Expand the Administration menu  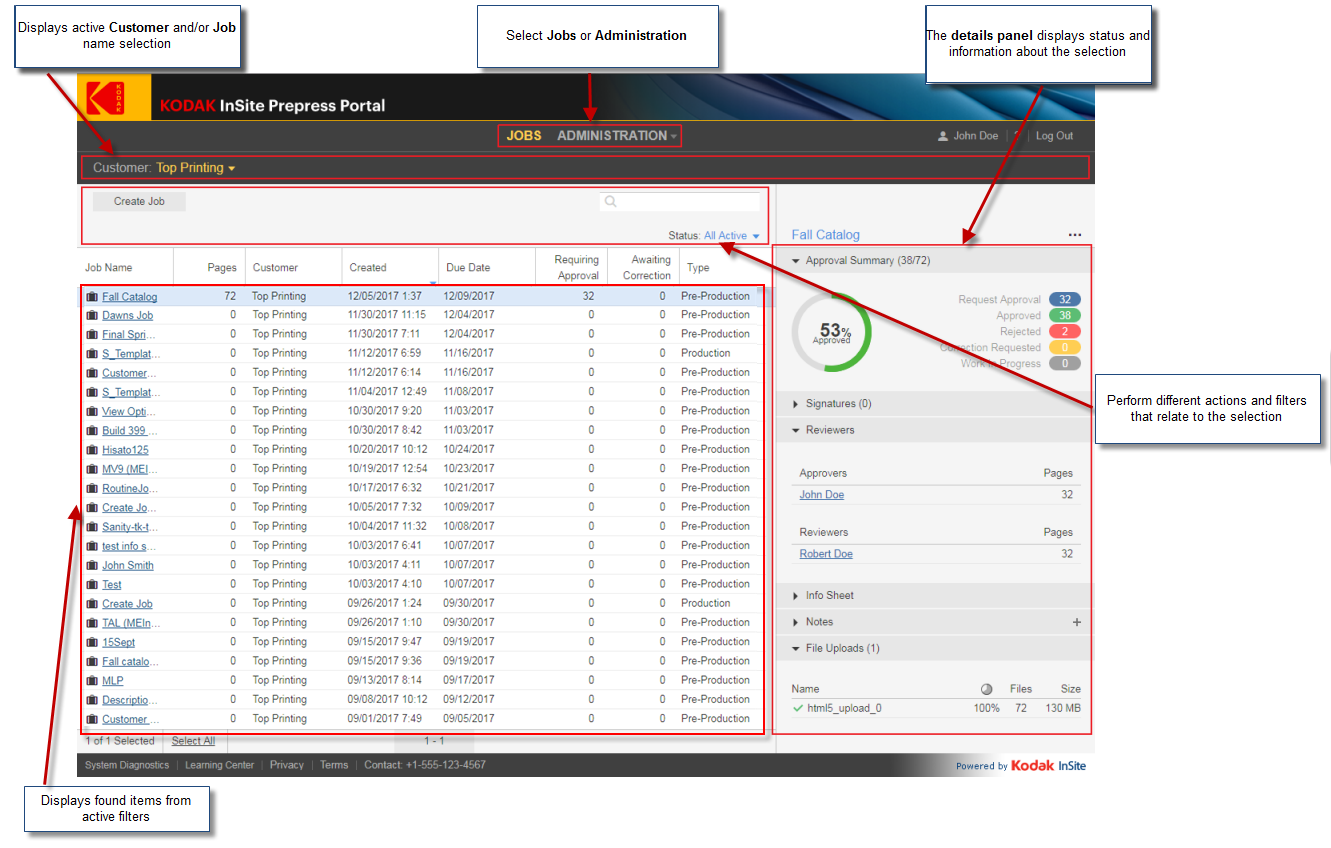(x=616, y=136)
